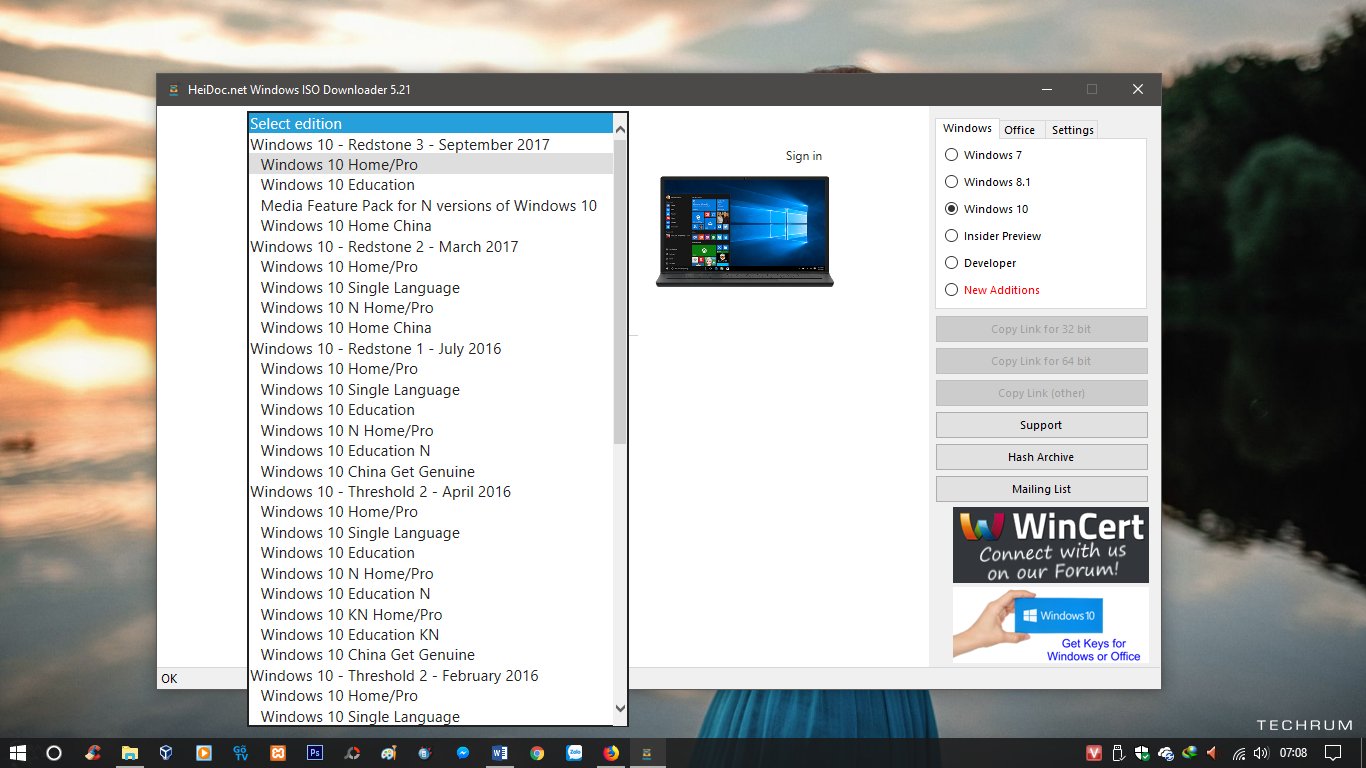Open Google Chrome from the taskbar
This screenshot has height=768, width=1366.
537,753
